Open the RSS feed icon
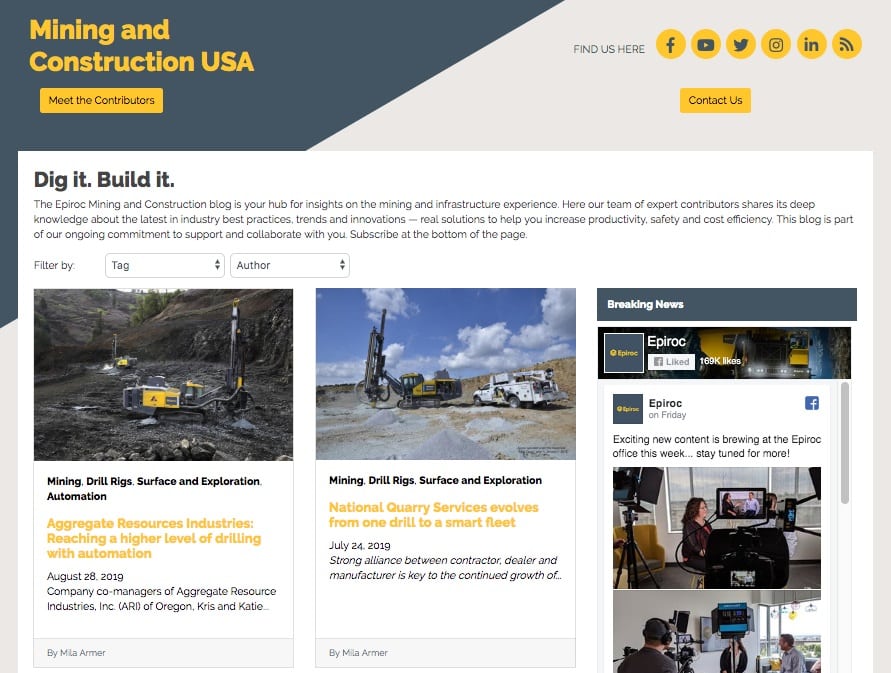The height and width of the screenshot is (673, 891). pos(847,44)
